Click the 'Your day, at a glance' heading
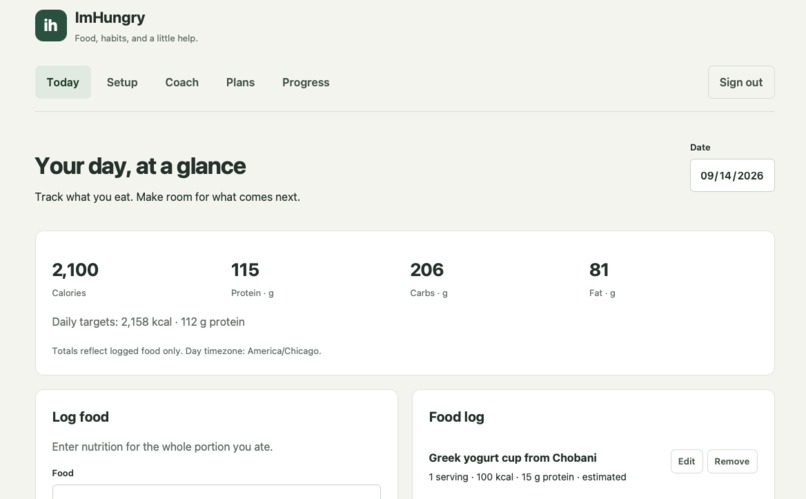The width and height of the screenshot is (806, 499). [x=140, y=166]
